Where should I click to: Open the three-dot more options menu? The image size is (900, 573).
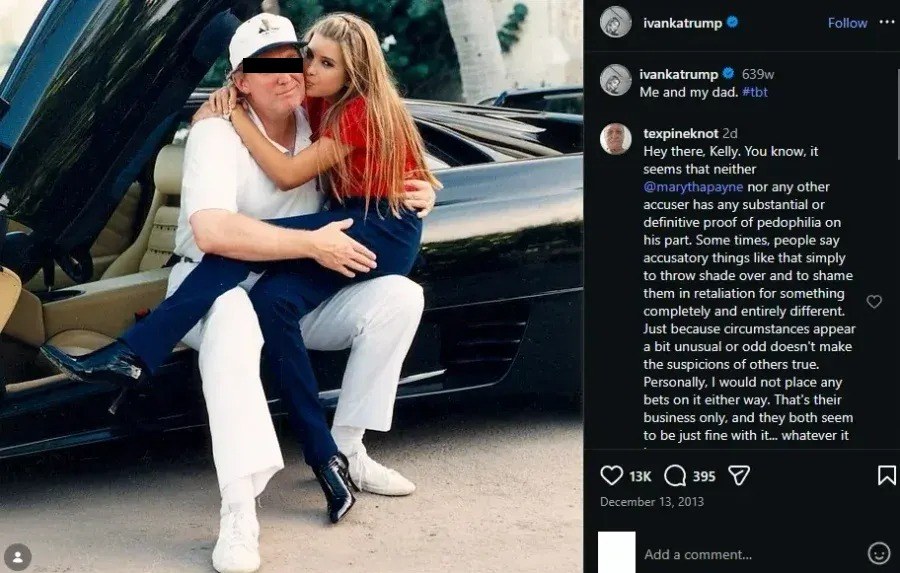[886, 22]
